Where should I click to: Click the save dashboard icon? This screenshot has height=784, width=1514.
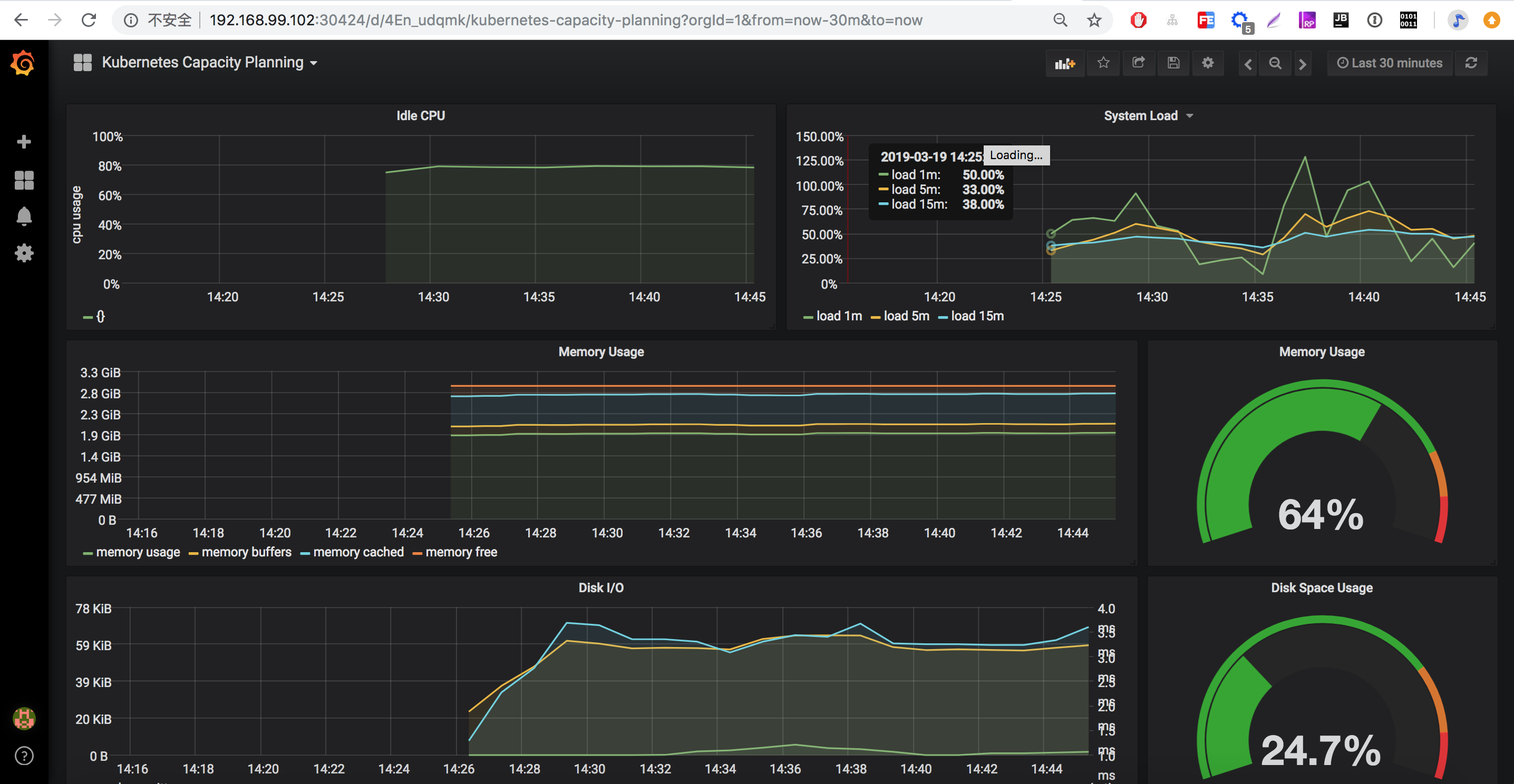pyautogui.click(x=1173, y=63)
